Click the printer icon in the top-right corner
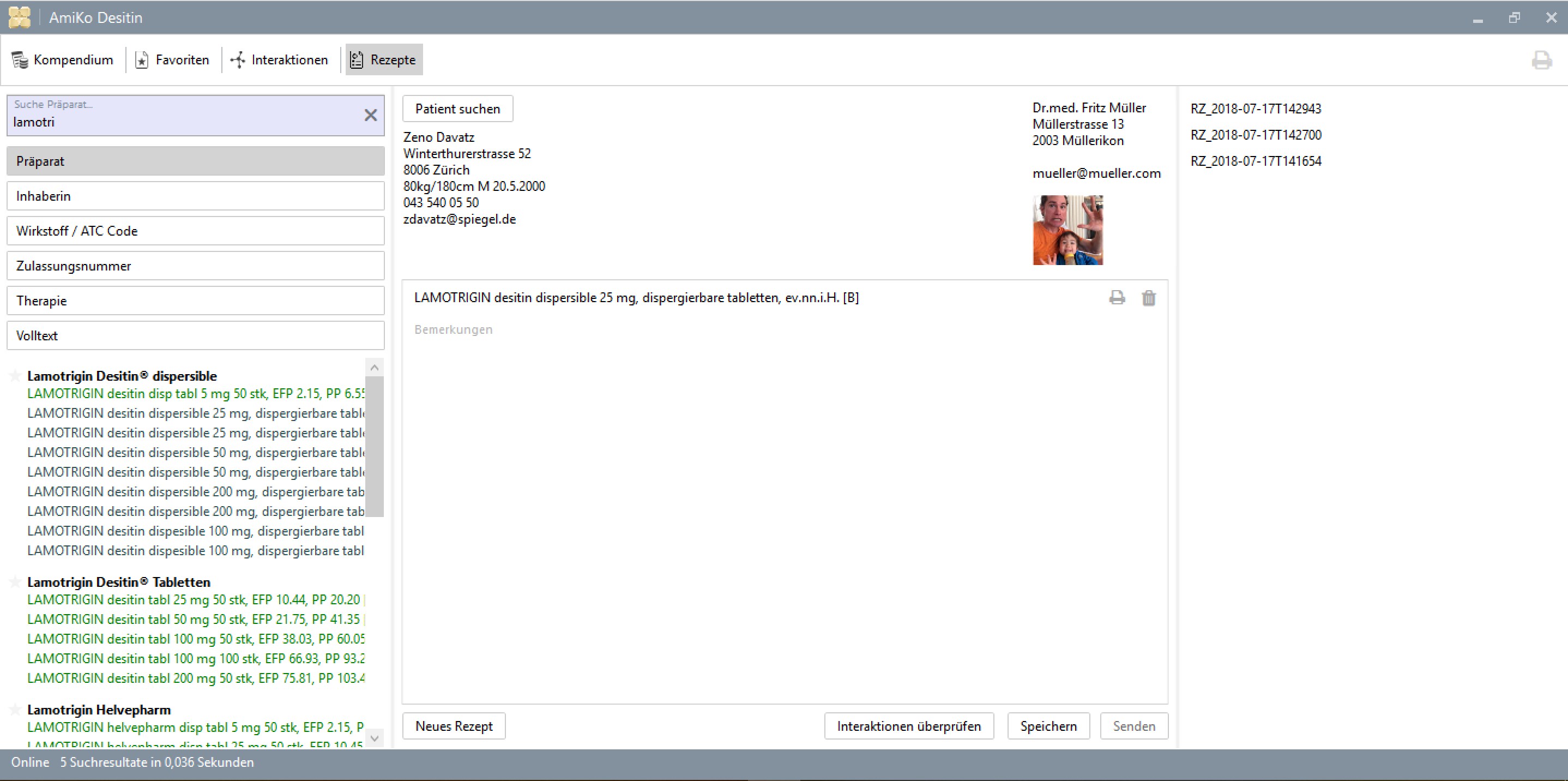 1542,59
